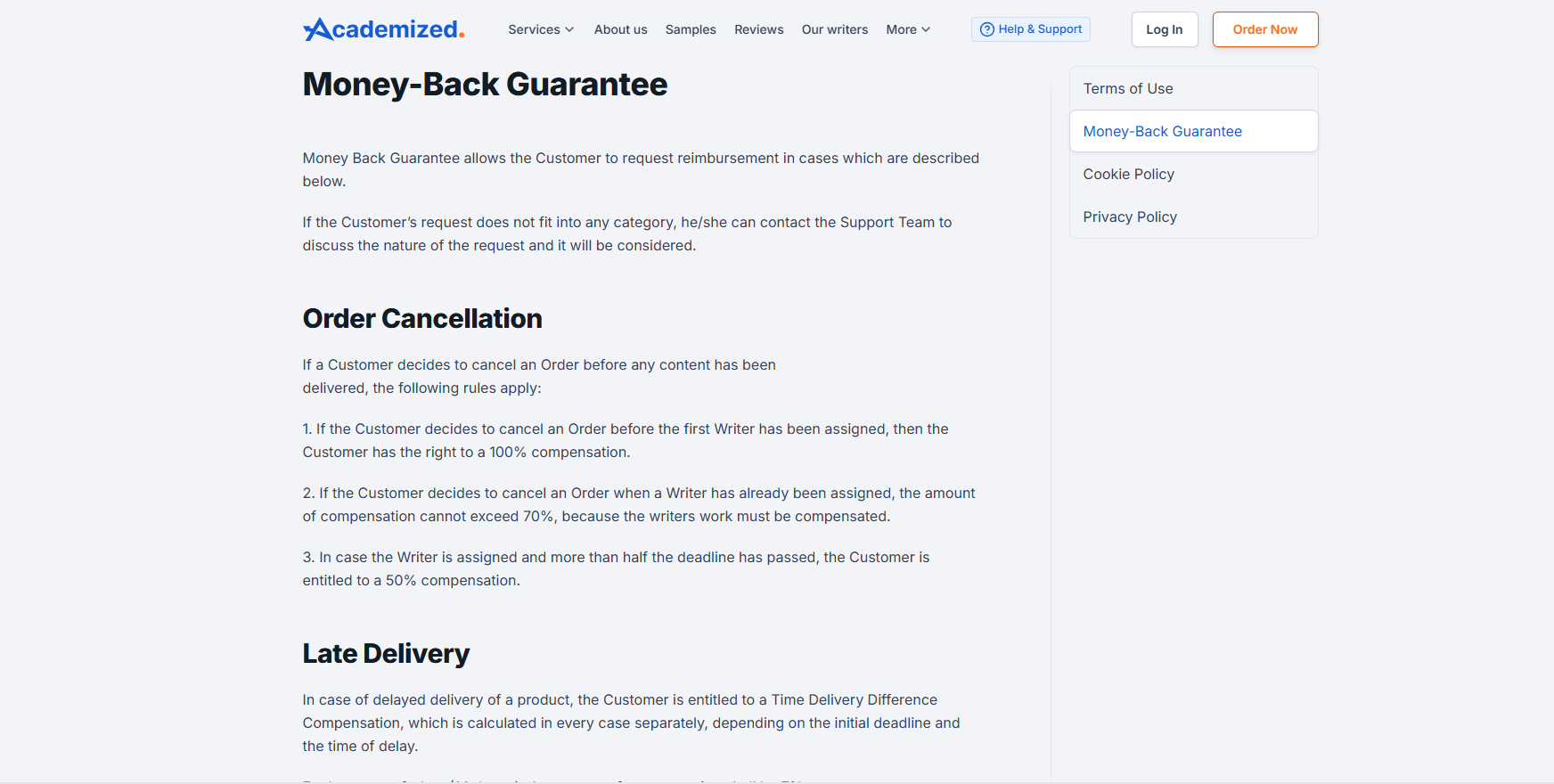Go to Privacy Policy in sidebar
Image resolution: width=1554 pixels, height=784 pixels.
1129,216
